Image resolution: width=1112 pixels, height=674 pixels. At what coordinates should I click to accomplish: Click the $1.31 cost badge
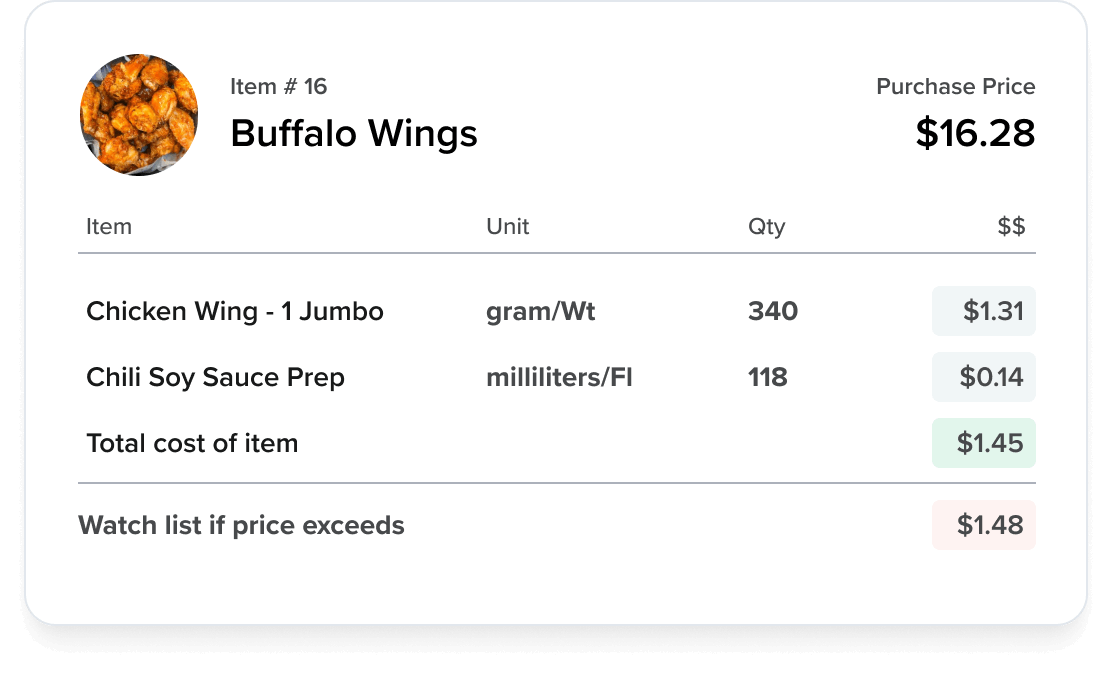(984, 311)
